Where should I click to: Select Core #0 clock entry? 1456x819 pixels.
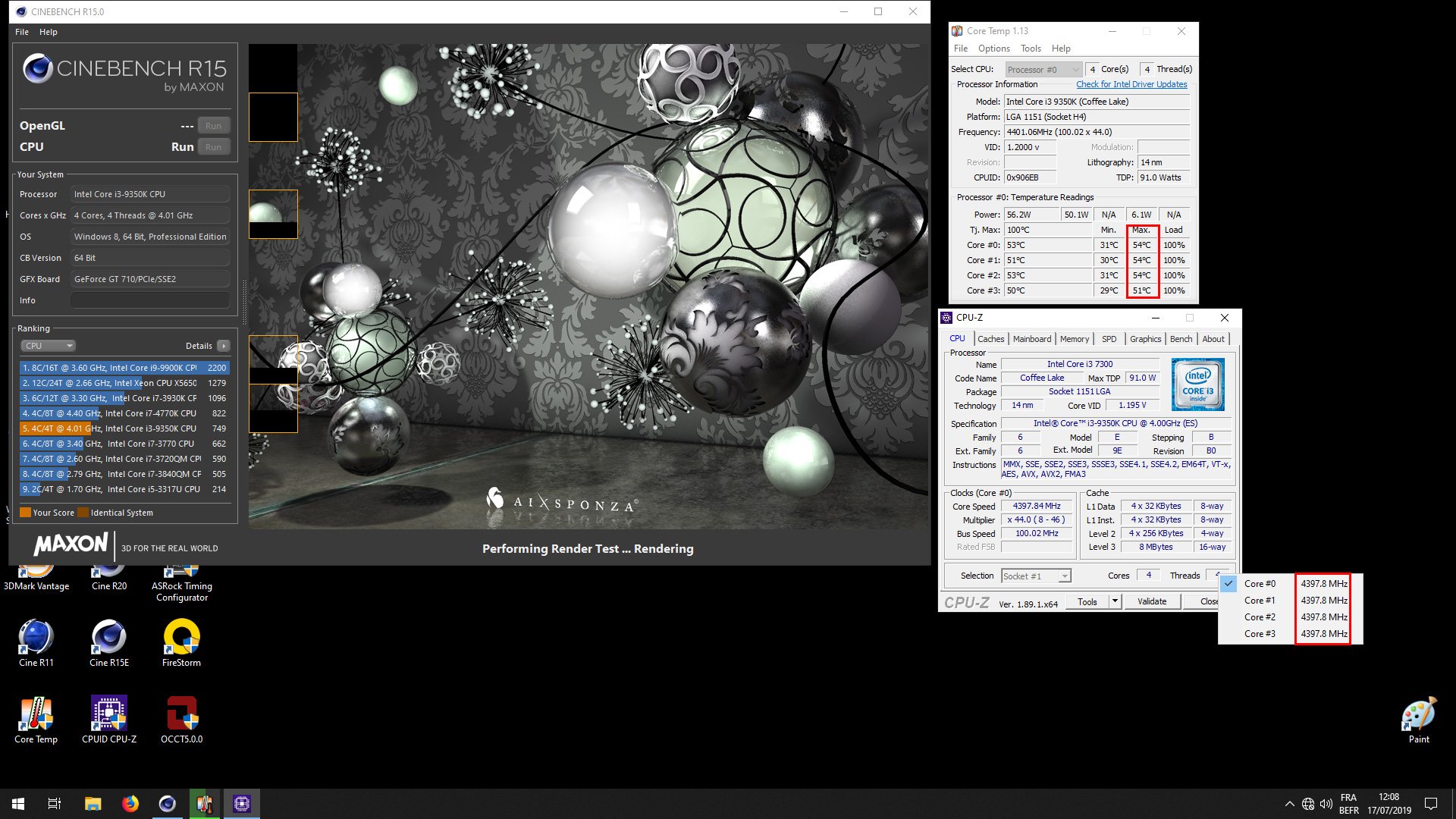tap(1290, 584)
